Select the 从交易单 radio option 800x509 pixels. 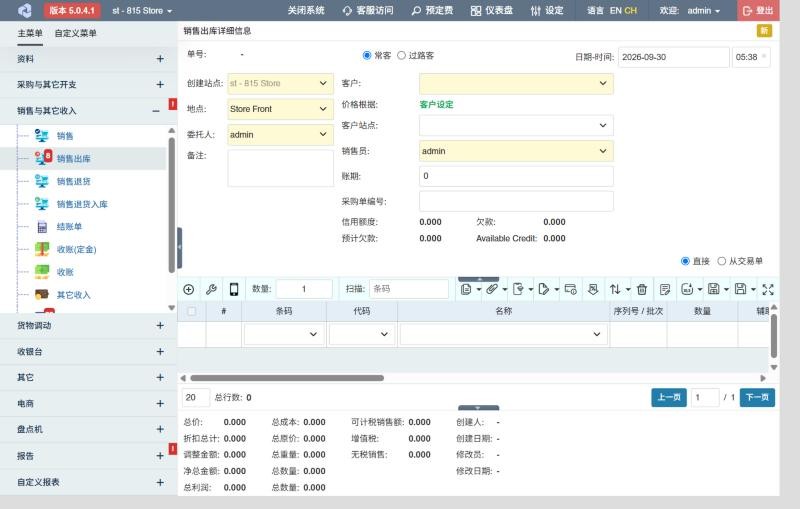click(721, 261)
